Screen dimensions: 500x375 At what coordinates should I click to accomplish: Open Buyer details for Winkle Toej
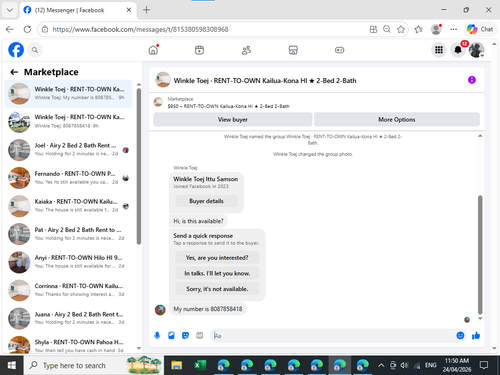click(206, 201)
